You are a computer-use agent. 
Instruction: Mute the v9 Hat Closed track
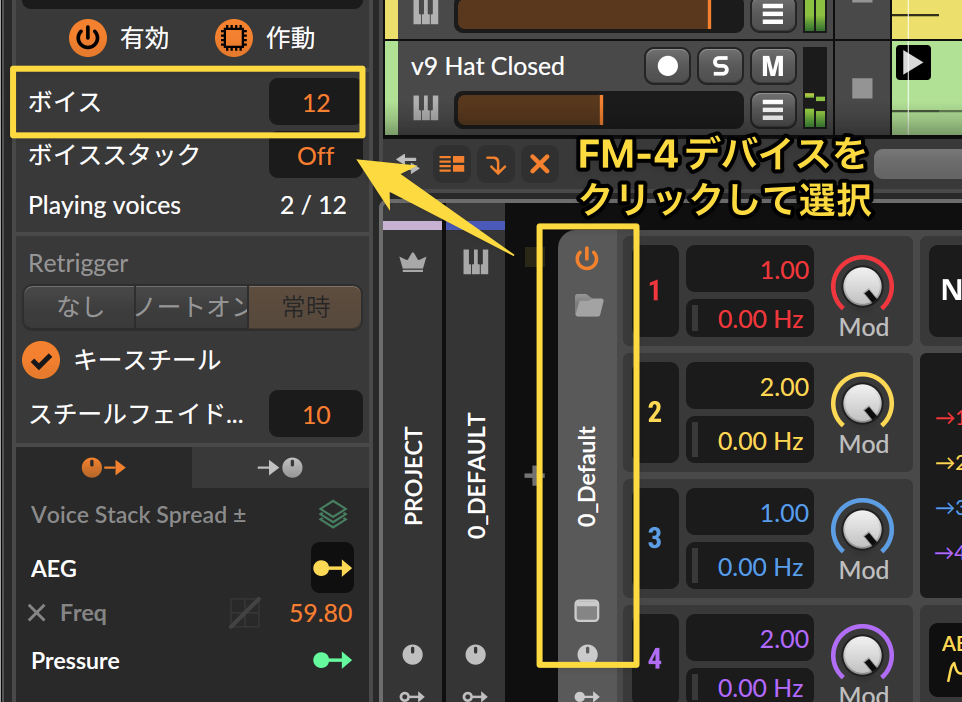coord(773,66)
